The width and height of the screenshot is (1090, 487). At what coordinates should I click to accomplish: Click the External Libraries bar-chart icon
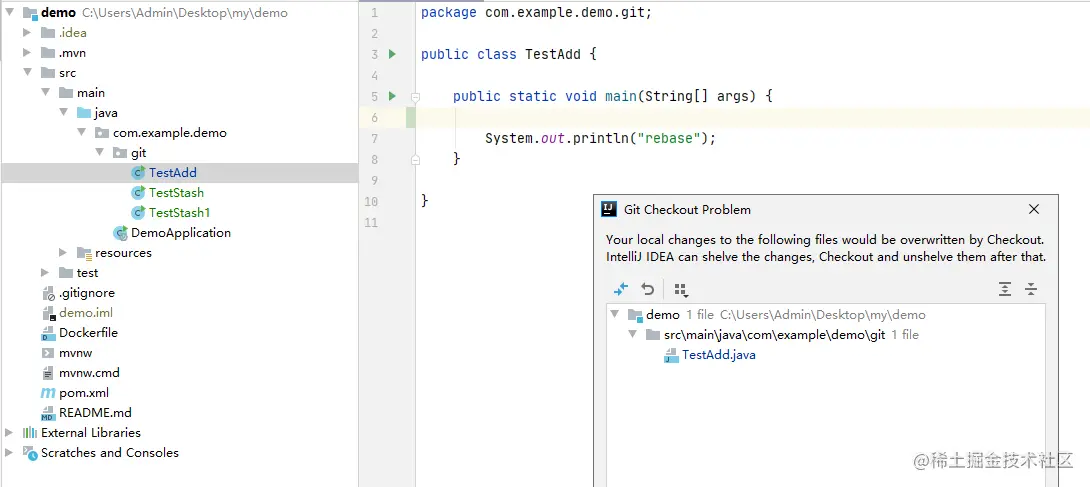[30, 433]
